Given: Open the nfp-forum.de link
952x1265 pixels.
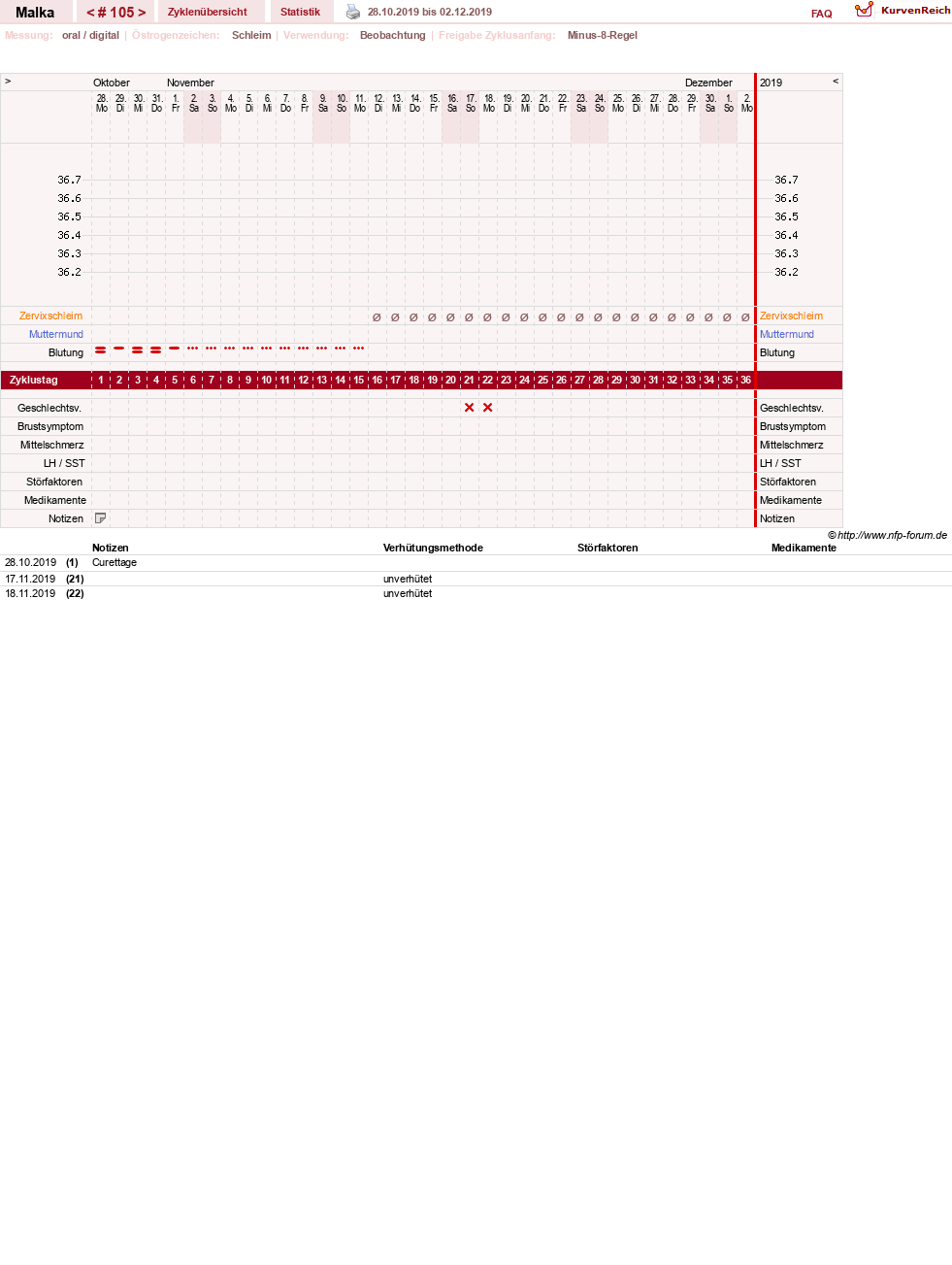Looking at the screenshot, I should (892, 535).
